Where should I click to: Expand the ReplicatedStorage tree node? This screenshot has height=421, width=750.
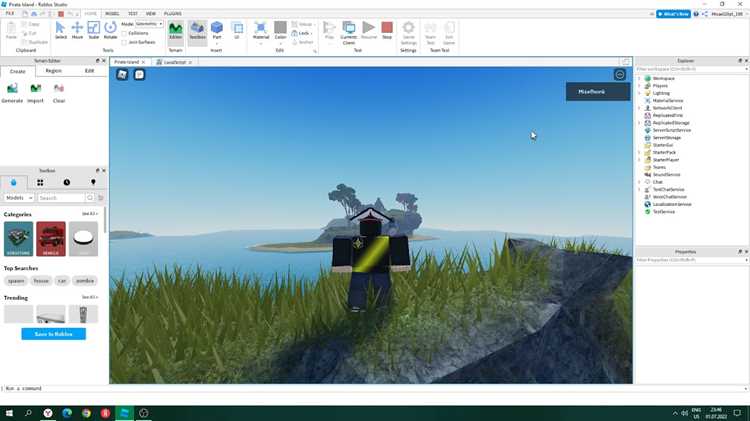[640, 122]
